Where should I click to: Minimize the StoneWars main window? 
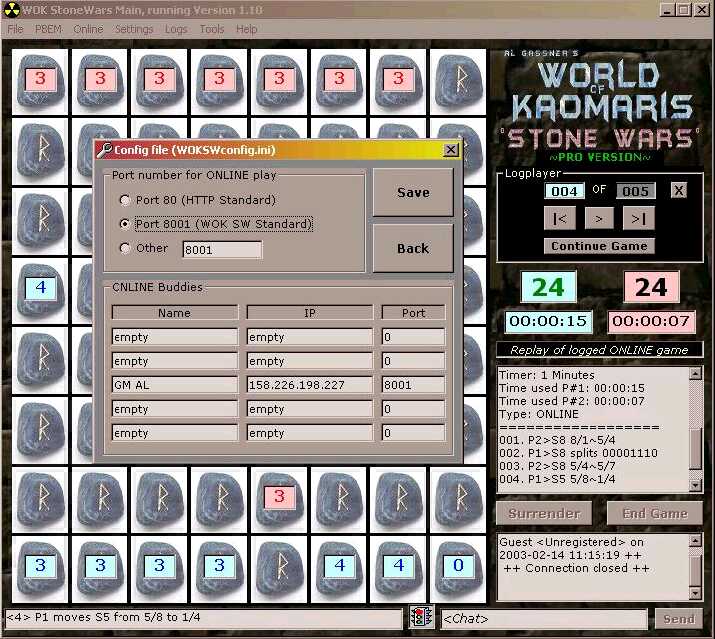(667, 10)
